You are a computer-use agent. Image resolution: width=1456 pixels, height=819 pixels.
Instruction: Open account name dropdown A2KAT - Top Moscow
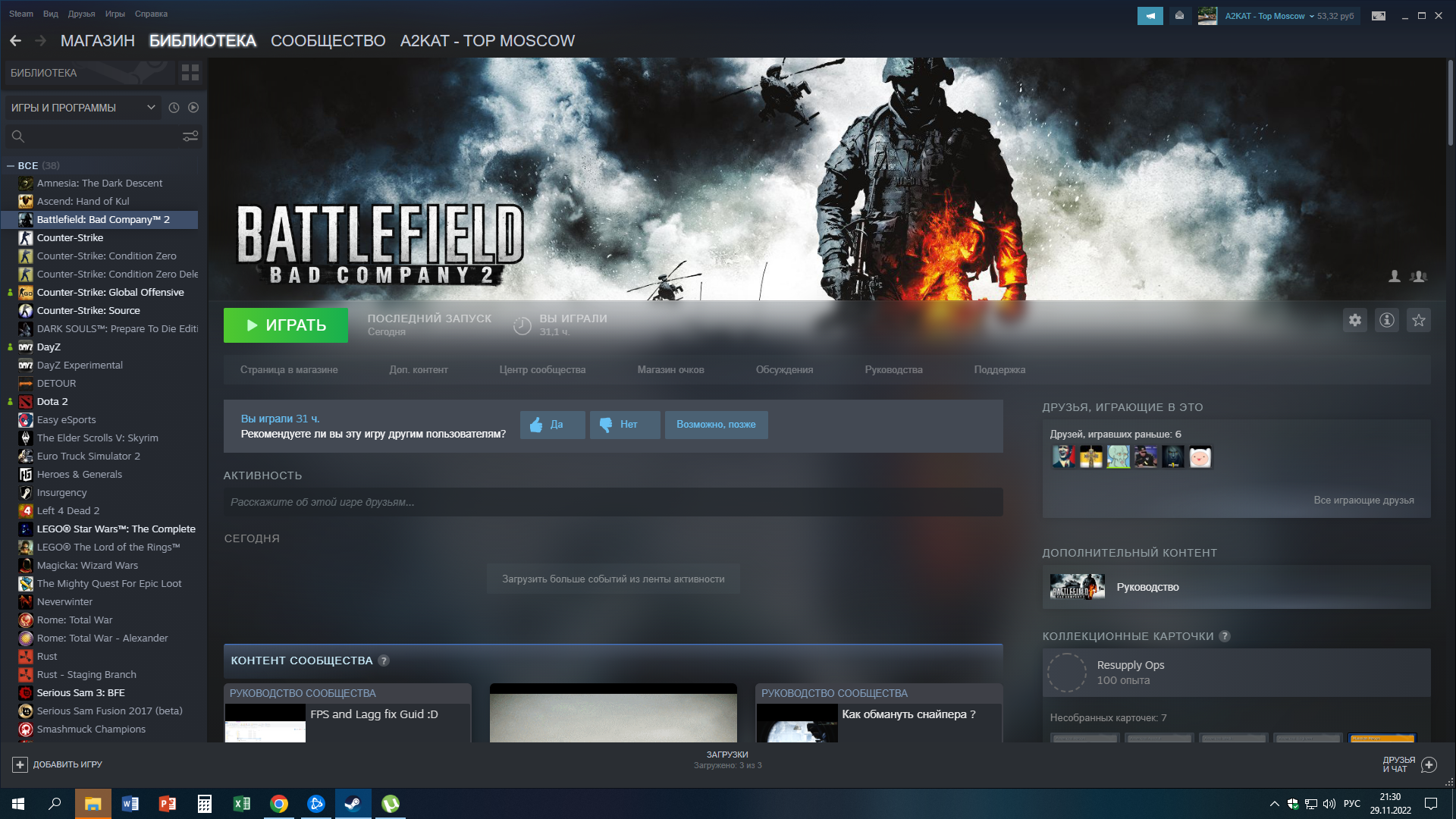pos(1269,16)
